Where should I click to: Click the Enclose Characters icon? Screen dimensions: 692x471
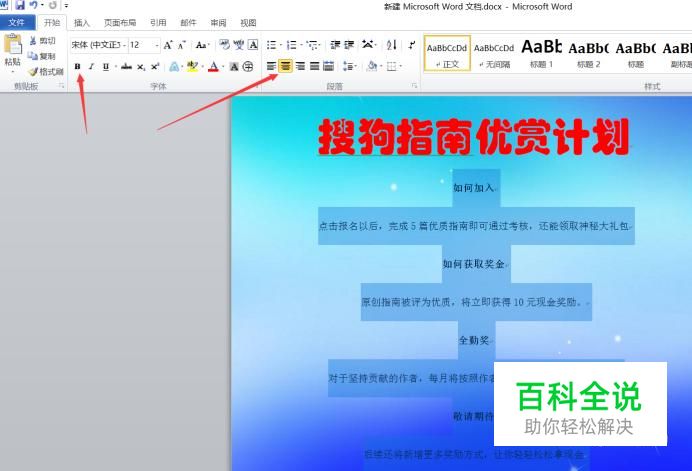pyautogui.click(x=248, y=67)
